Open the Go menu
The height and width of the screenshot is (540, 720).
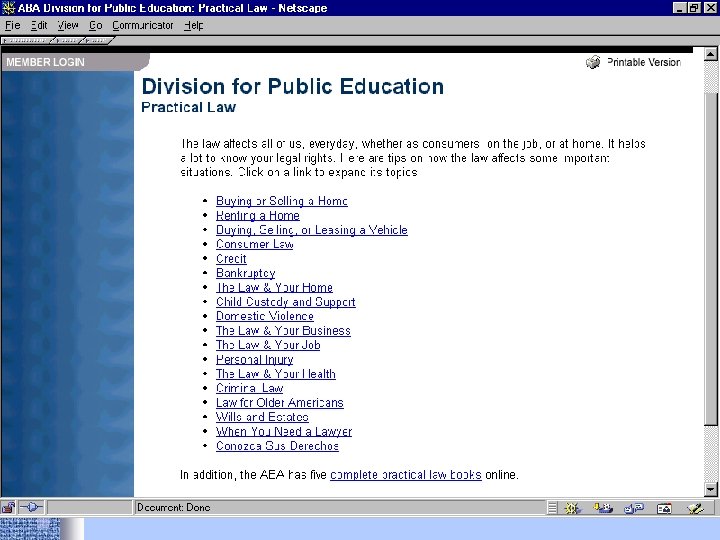(x=96, y=25)
